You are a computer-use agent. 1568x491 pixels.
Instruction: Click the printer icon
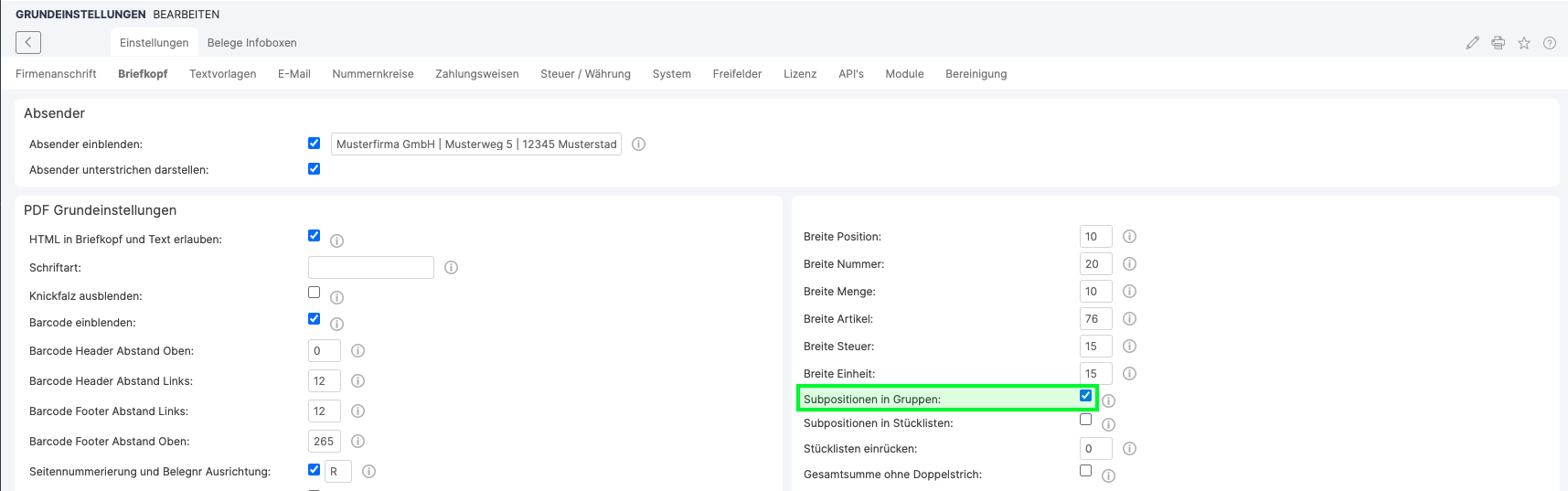pos(1498,43)
